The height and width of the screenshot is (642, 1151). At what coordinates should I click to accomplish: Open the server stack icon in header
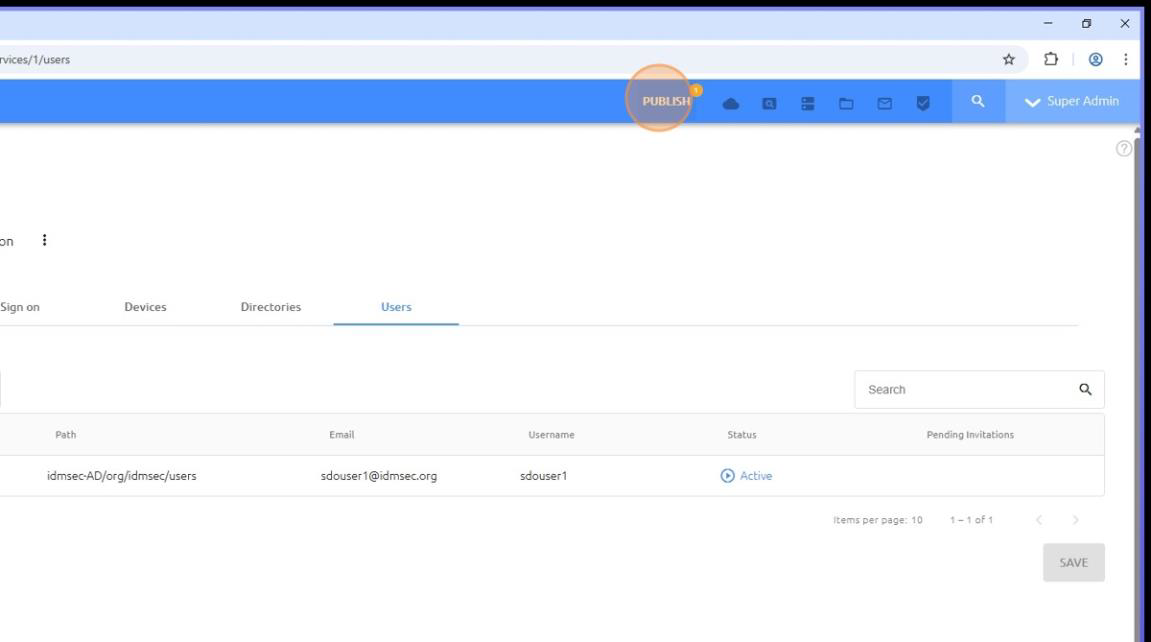807,103
